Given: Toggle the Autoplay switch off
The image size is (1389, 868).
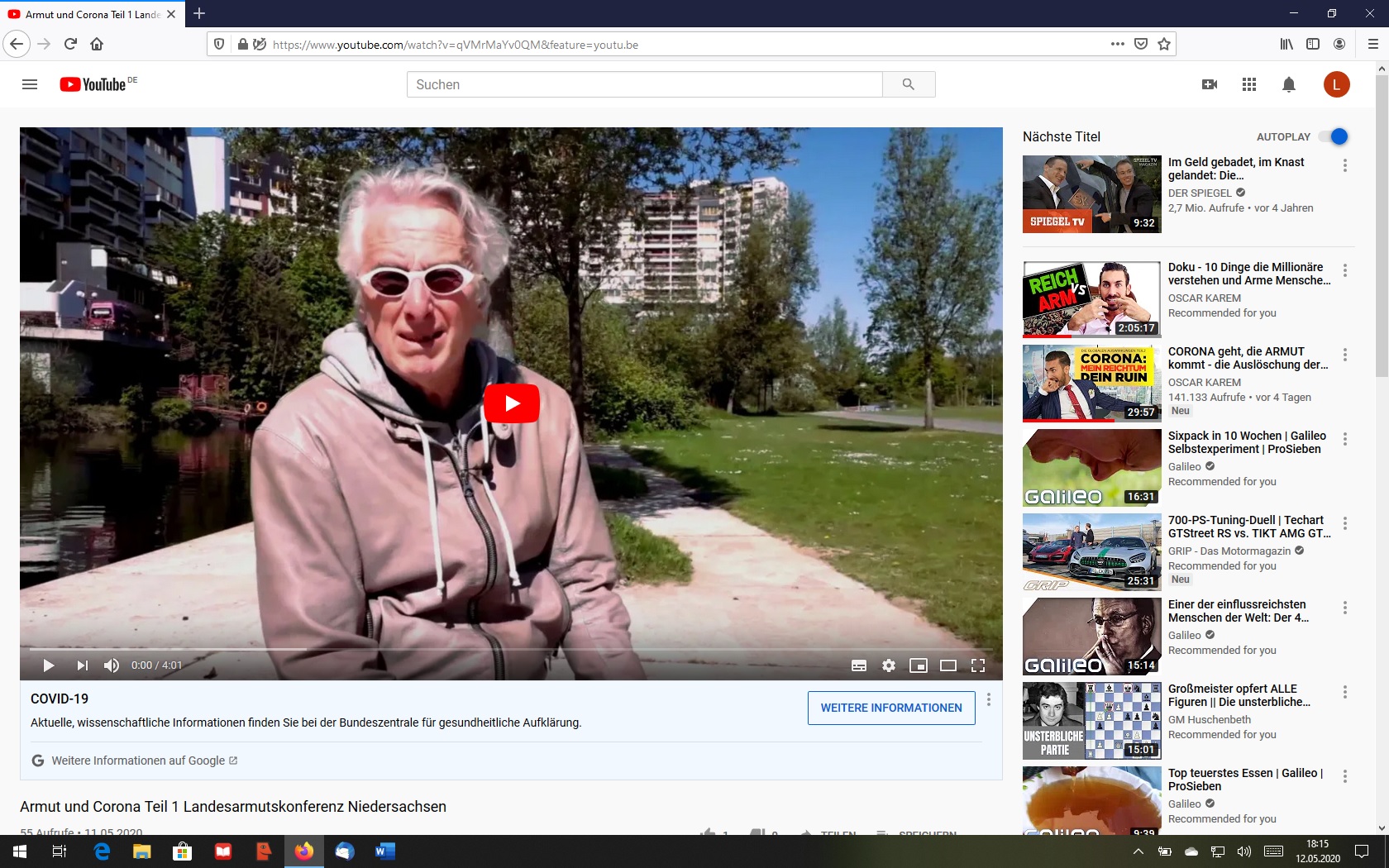Looking at the screenshot, I should coord(1334,136).
